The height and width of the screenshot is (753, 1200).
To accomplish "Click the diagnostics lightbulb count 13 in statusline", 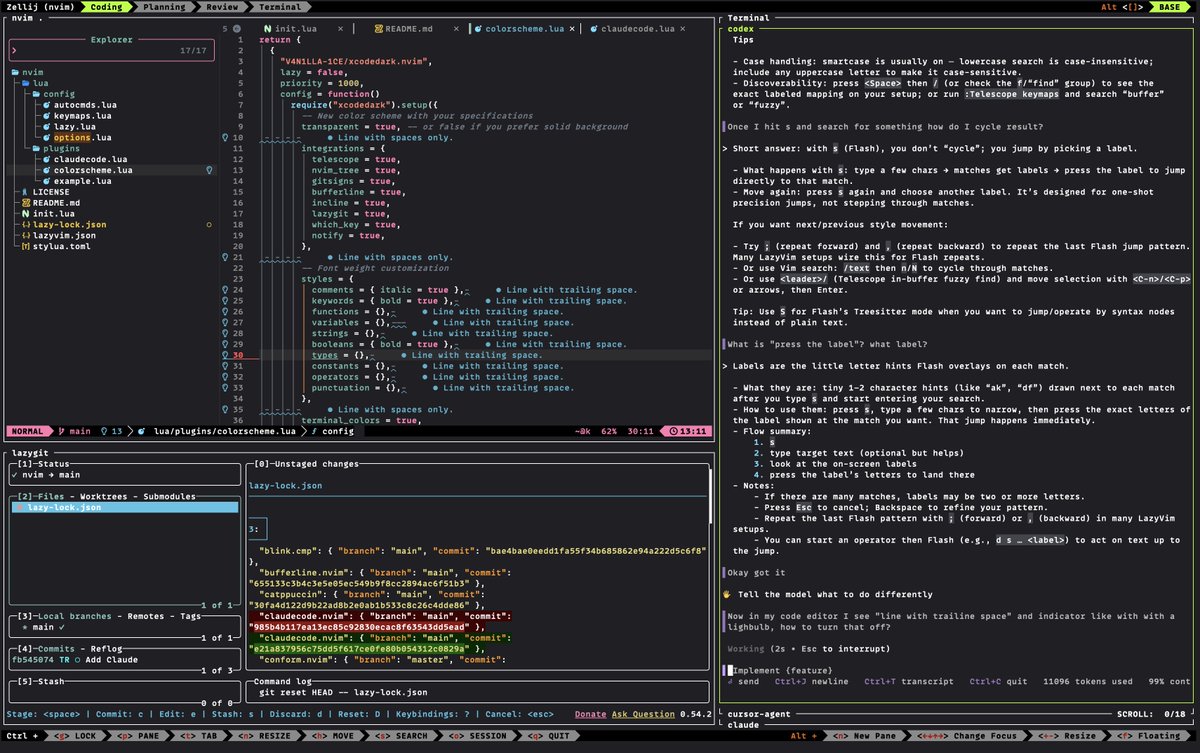I will (111, 431).
